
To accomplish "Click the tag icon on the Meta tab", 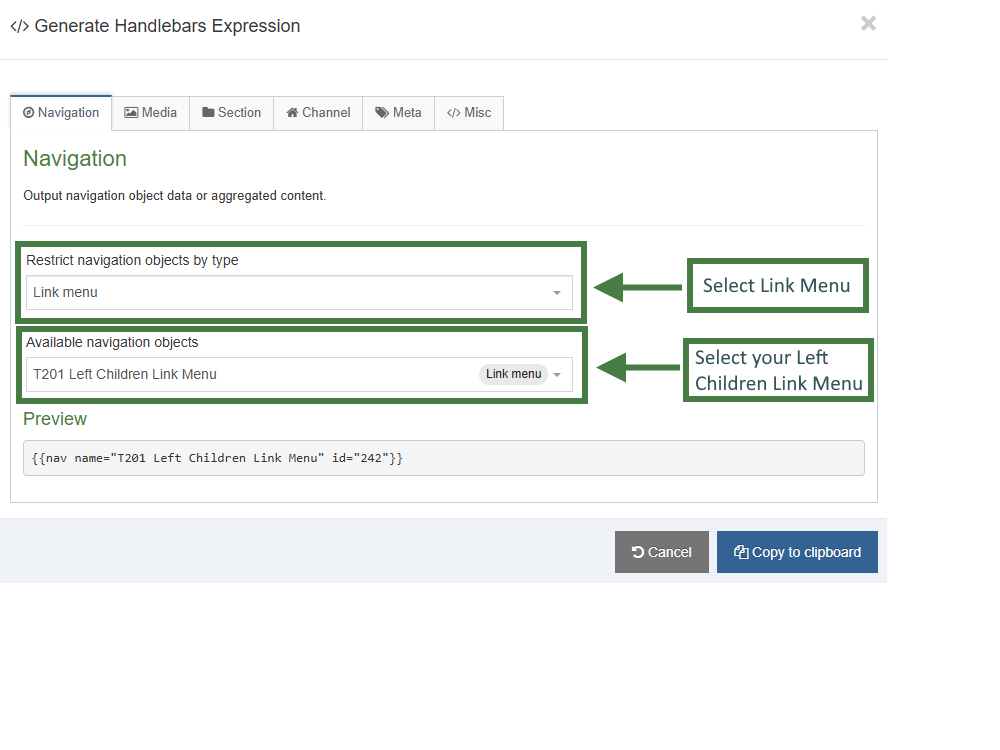I will click(x=382, y=113).
